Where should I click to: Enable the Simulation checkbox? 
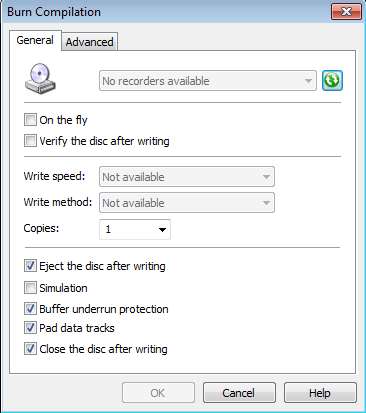coord(30,288)
